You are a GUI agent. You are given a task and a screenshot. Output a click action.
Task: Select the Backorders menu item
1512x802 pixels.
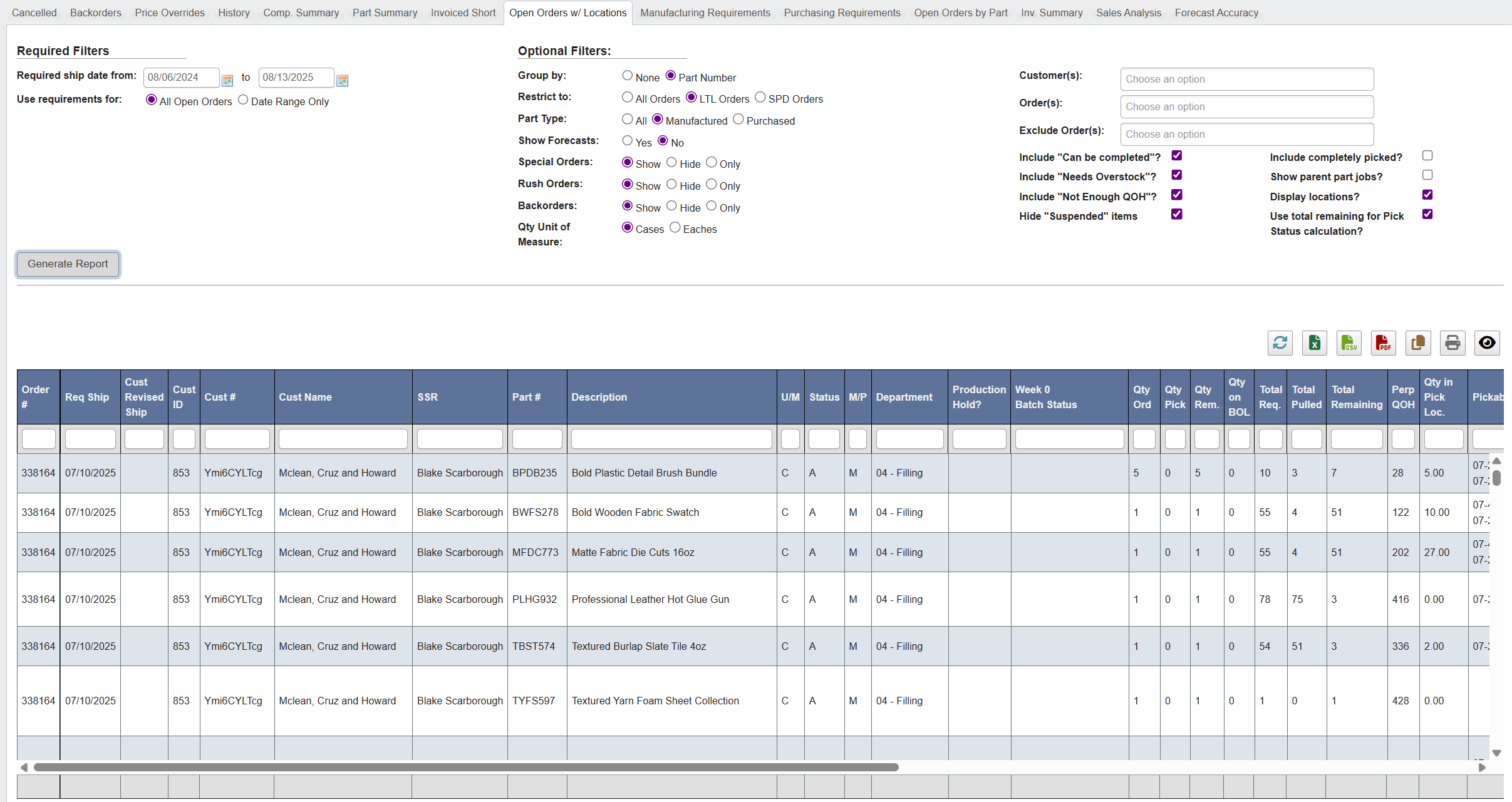pos(95,13)
